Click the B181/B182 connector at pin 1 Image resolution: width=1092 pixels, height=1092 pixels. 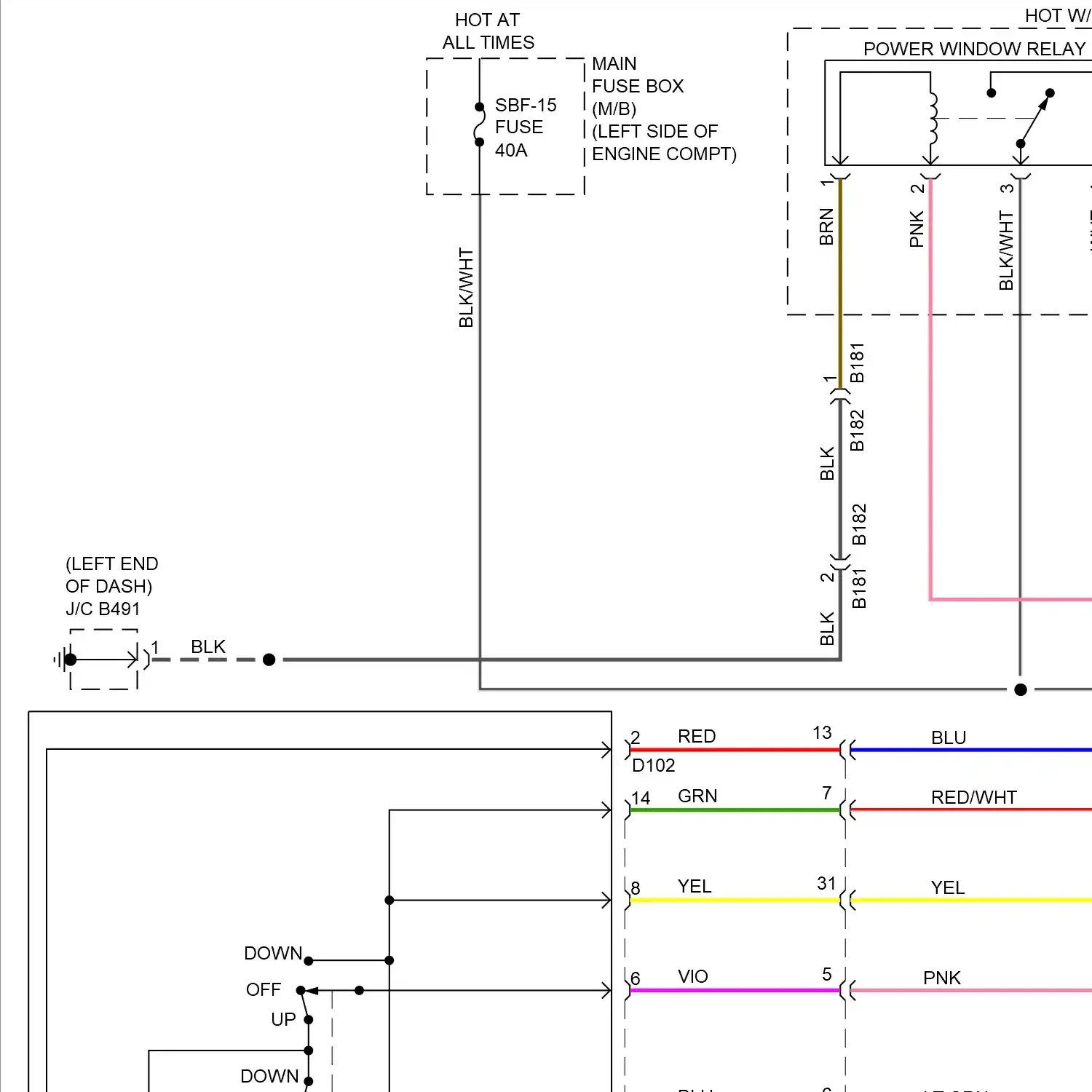[840, 395]
